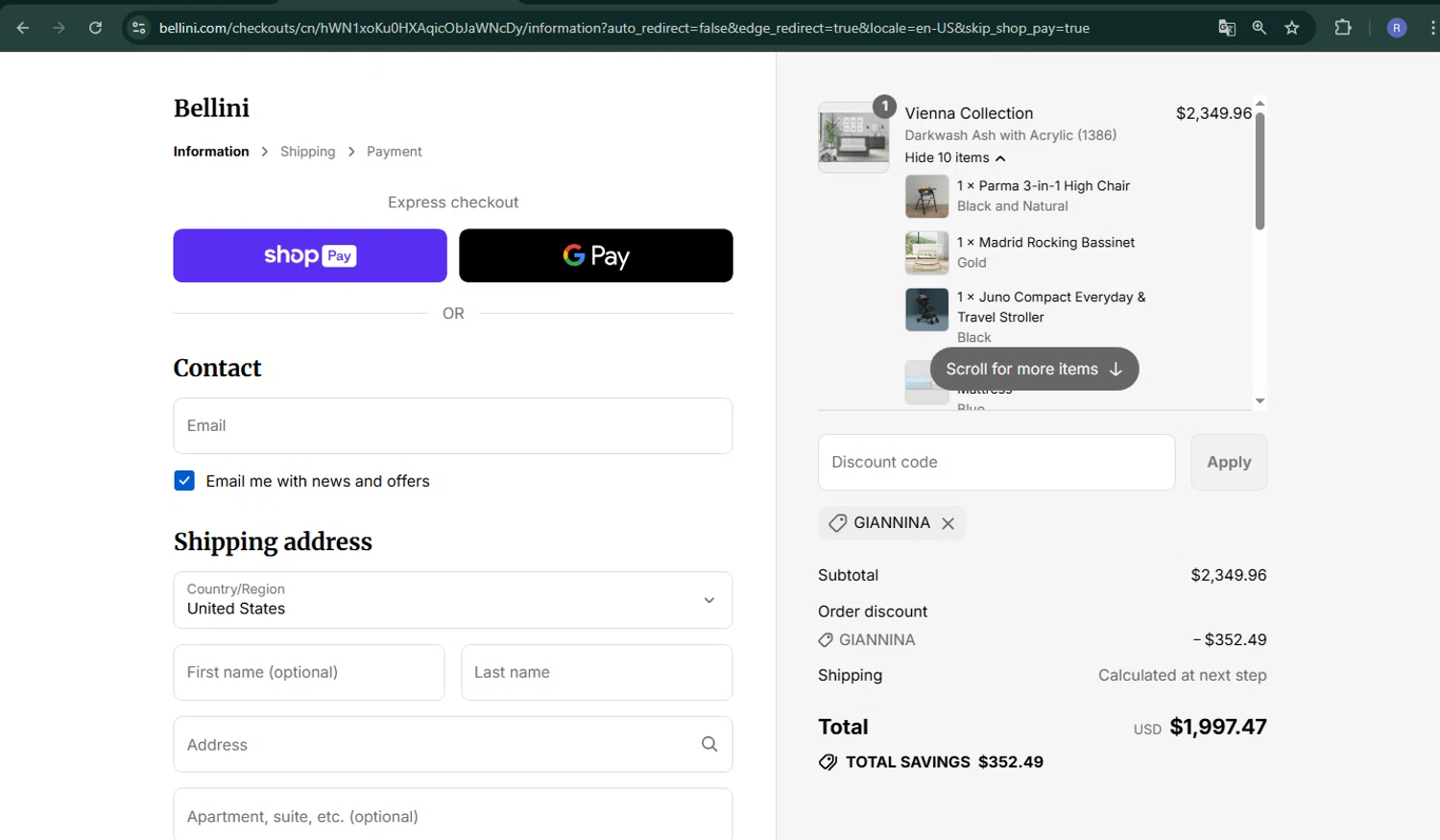
Task: Focus the Apartment, suite field
Action: 453,815
